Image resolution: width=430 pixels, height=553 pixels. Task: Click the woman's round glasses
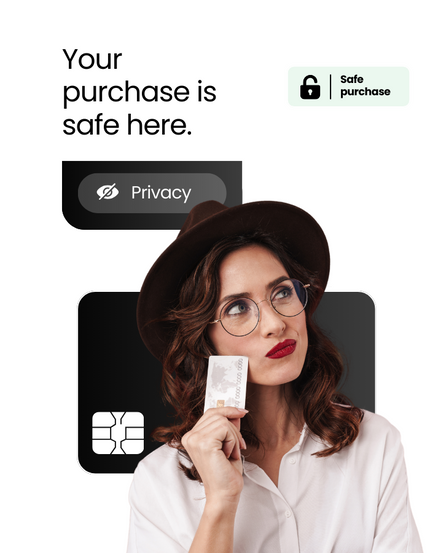(x=261, y=308)
